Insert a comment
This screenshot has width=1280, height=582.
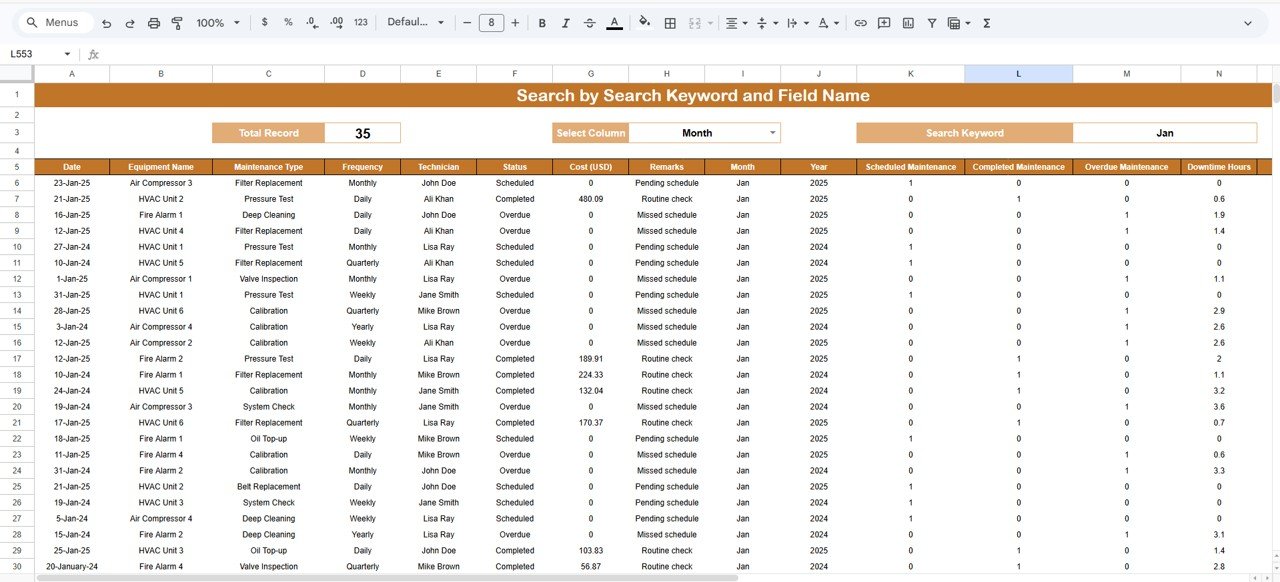tap(884, 22)
